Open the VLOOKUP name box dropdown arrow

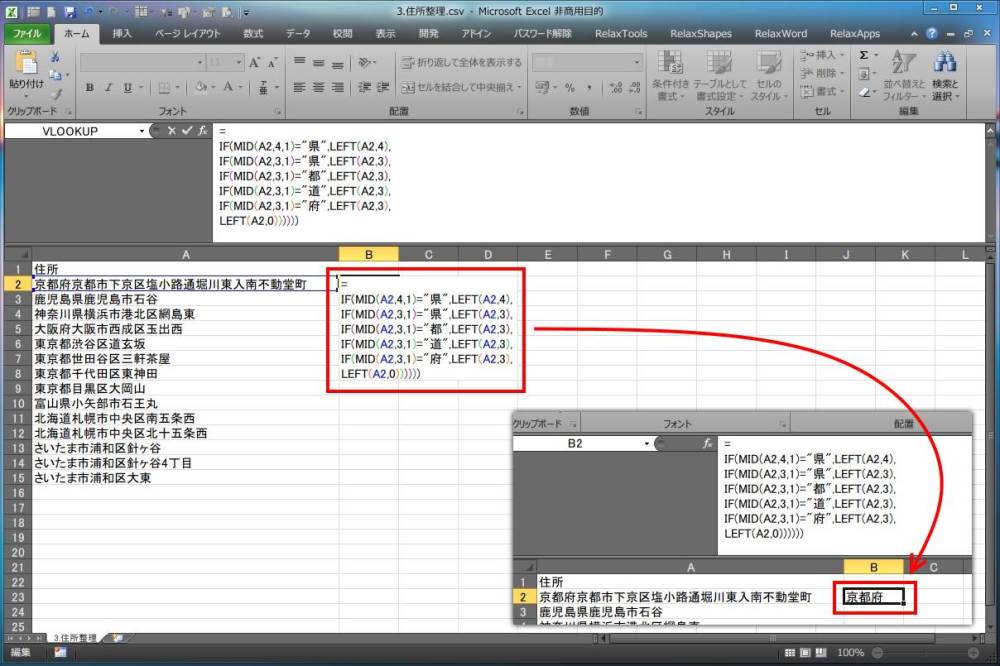coord(142,131)
